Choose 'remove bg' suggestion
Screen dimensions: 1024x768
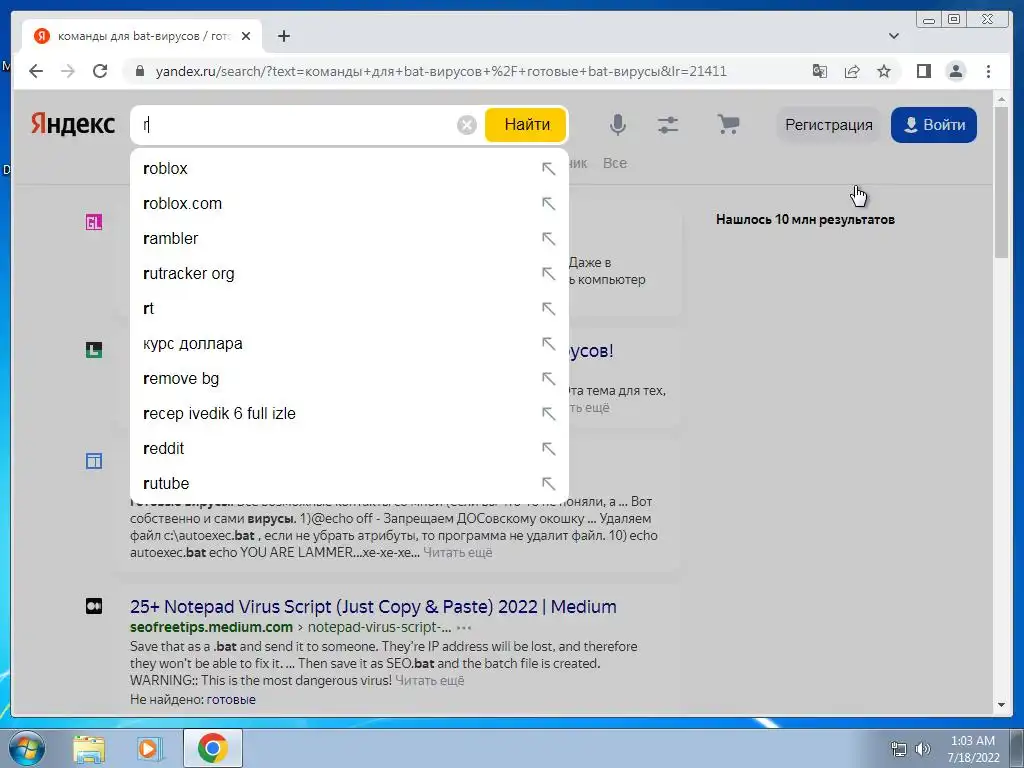[x=349, y=379]
